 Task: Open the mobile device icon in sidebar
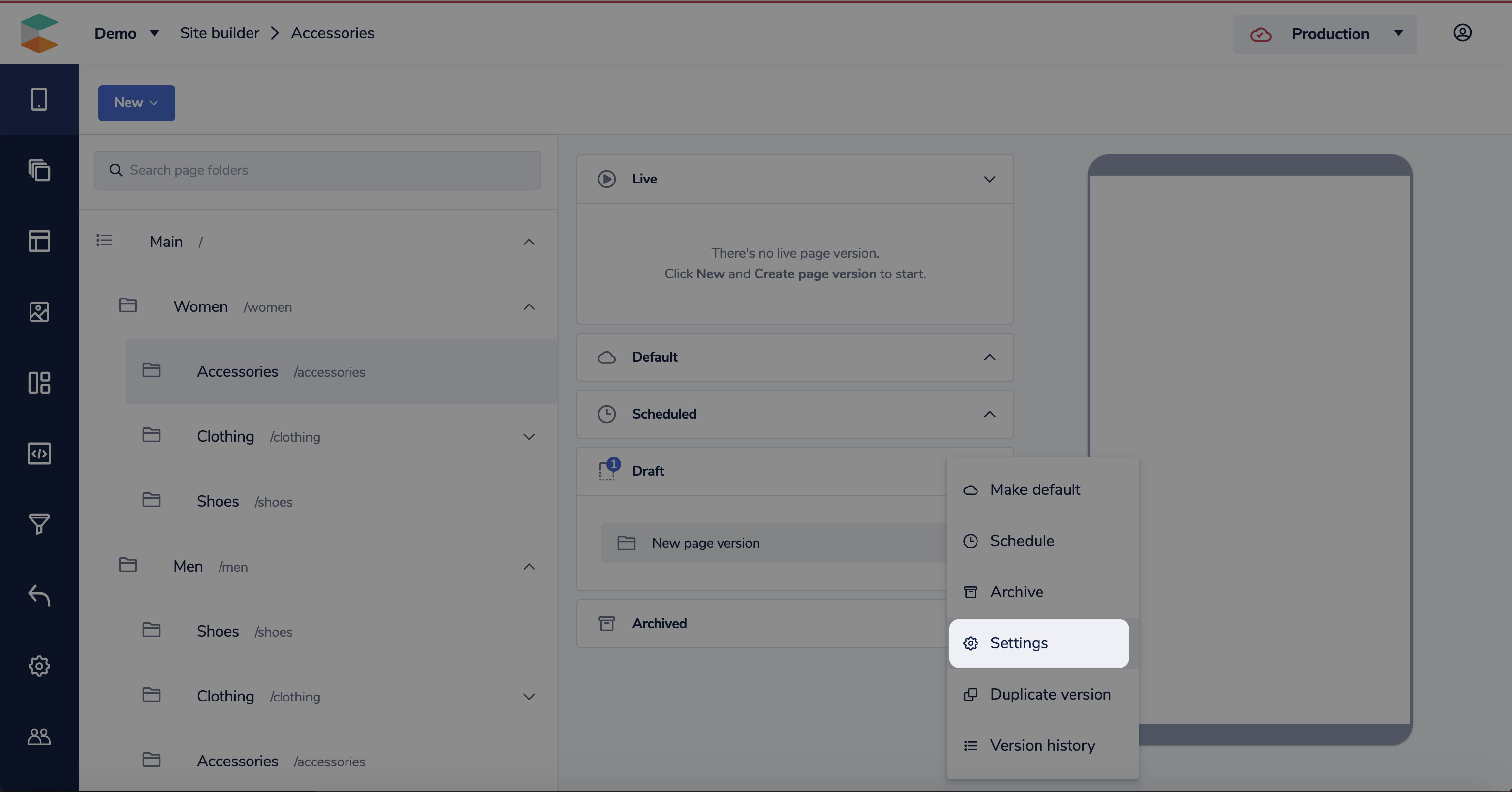coord(39,99)
